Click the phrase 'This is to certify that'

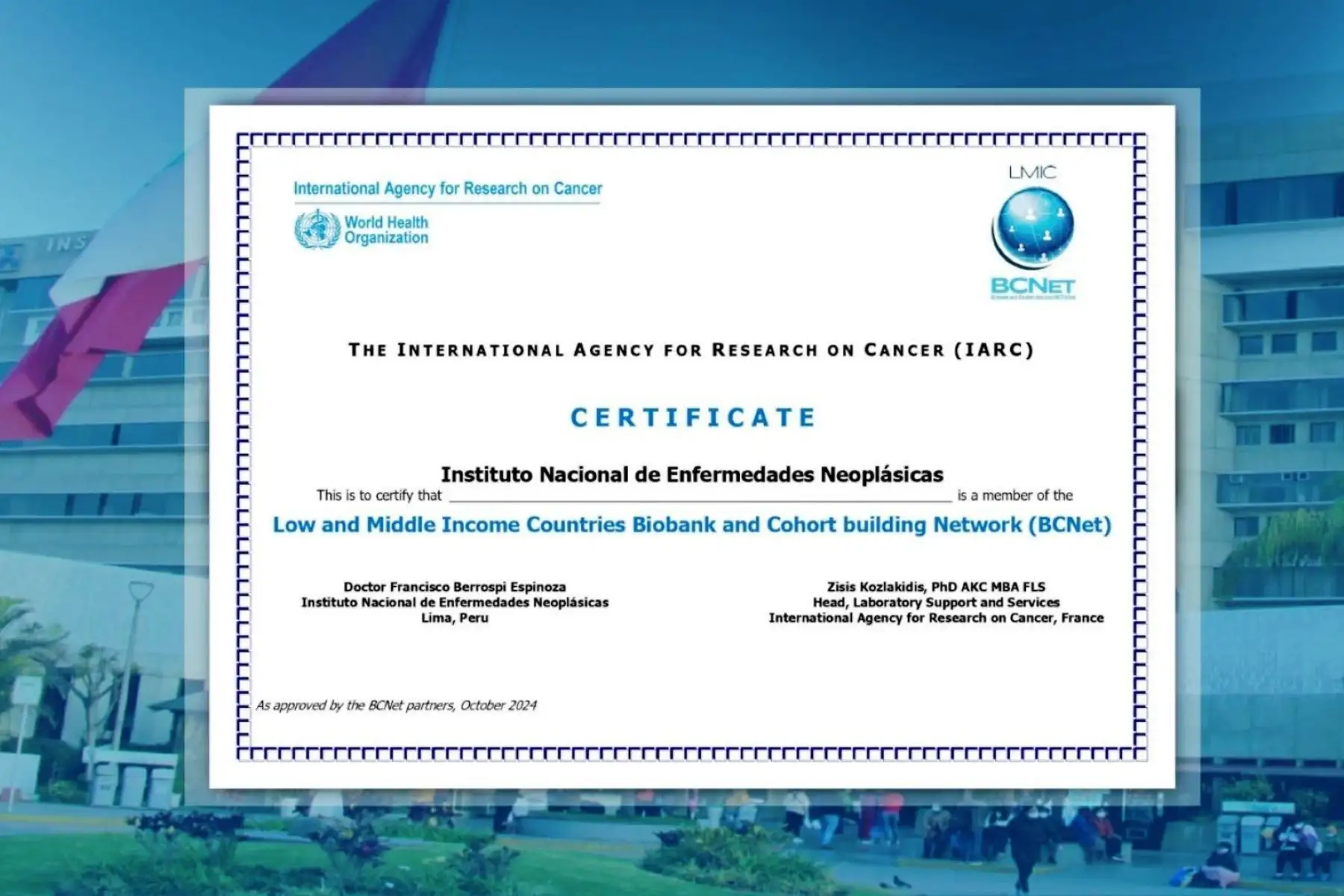coord(379,495)
